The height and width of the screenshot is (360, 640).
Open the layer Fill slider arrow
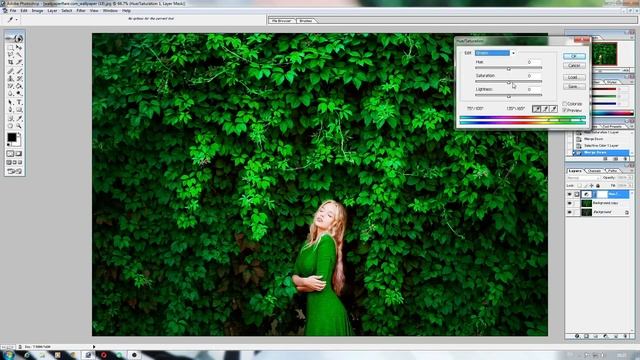pos(631,186)
